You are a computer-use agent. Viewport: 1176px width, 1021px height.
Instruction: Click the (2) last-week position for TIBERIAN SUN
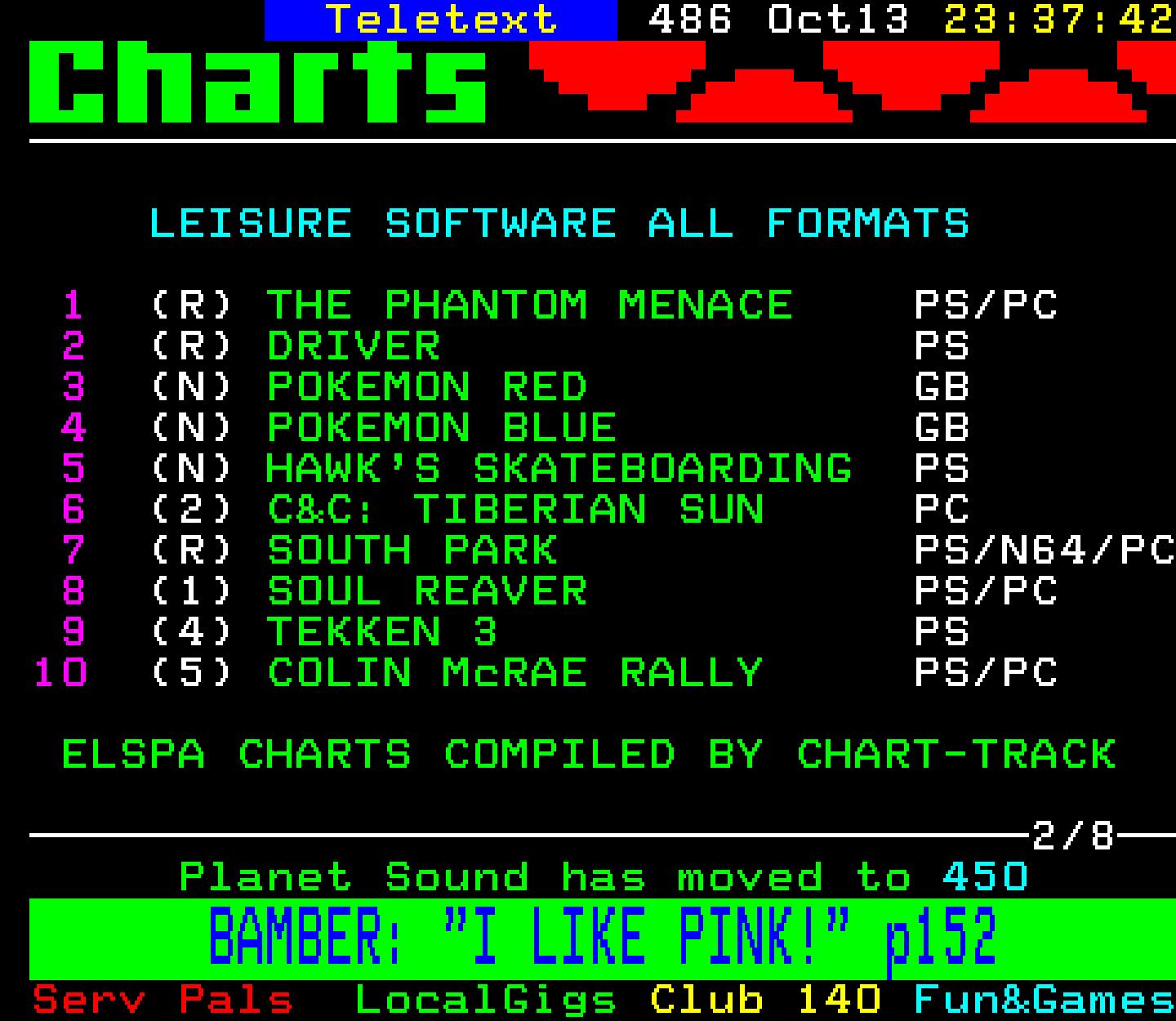click(x=191, y=510)
